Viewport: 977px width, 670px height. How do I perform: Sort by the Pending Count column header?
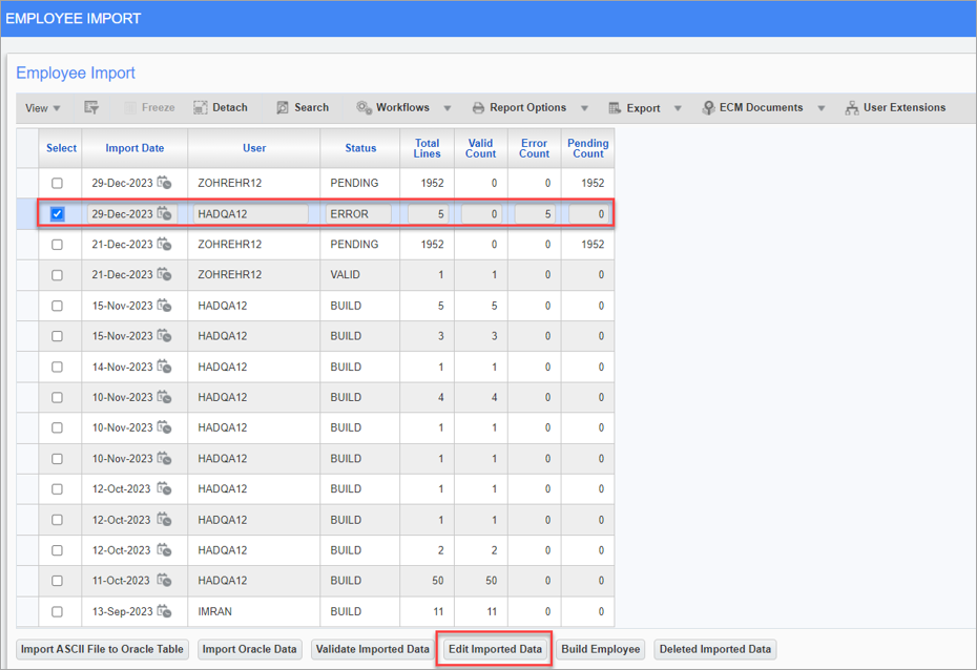(588, 148)
